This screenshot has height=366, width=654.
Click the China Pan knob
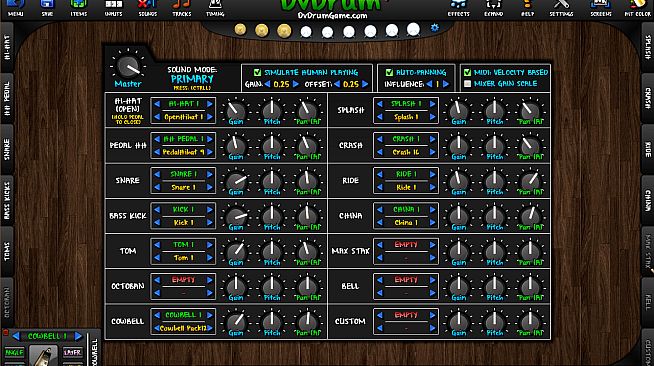tap(530, 216)
